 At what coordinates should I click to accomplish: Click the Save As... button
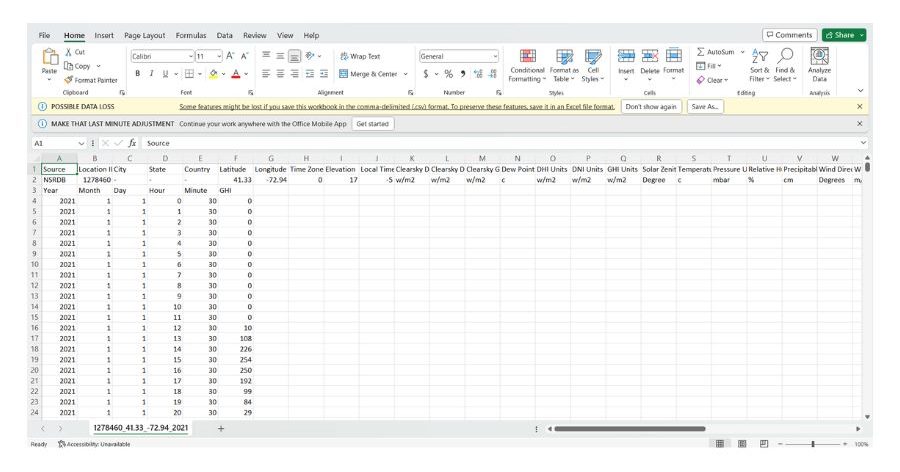click(704, 106)
